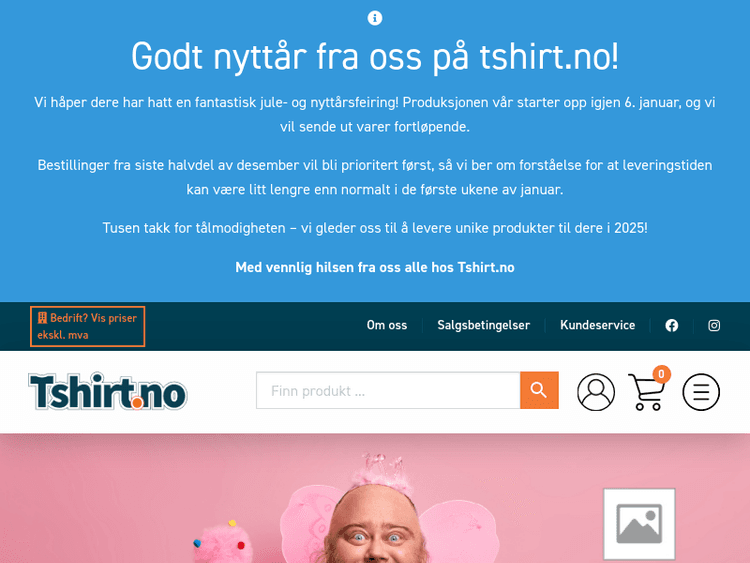750x563 pixels.
Task: Expand the hamburger menu icon
Action: (701, 392)
